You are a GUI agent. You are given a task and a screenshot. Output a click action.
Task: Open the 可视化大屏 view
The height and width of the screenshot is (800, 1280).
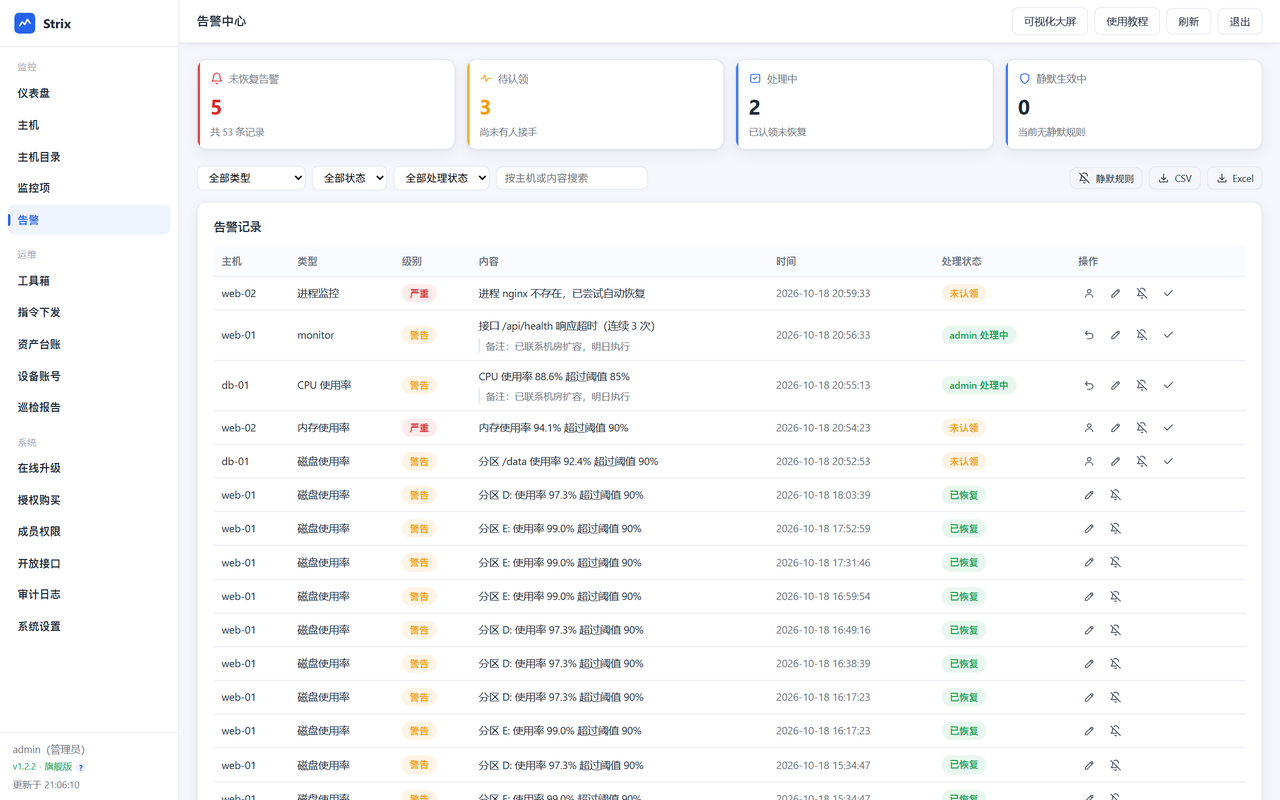pyautogui.click(x=1050, y=22)
